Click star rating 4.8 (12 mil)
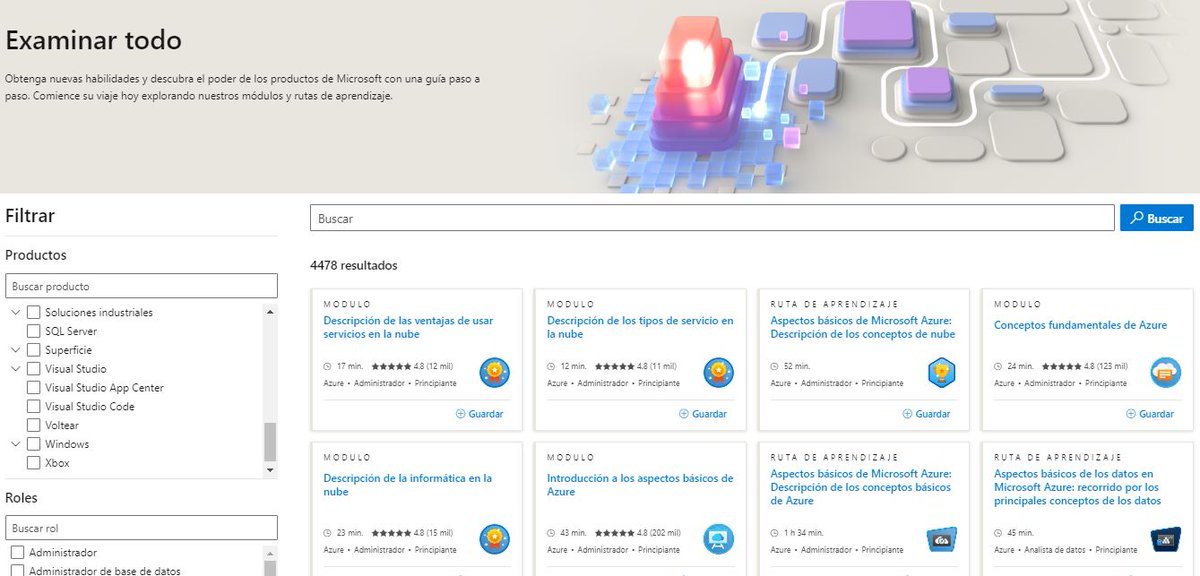Image resolution: width=1200 pixels, height=576 pixels. click(x=410, y=366)
